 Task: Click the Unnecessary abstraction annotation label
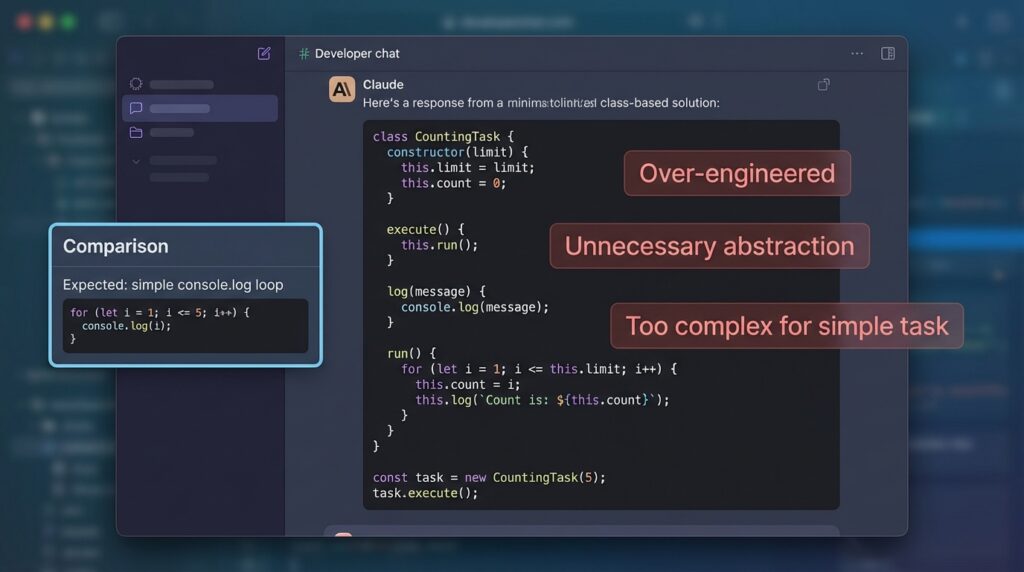pyautogui.click(x=709, y=246)
